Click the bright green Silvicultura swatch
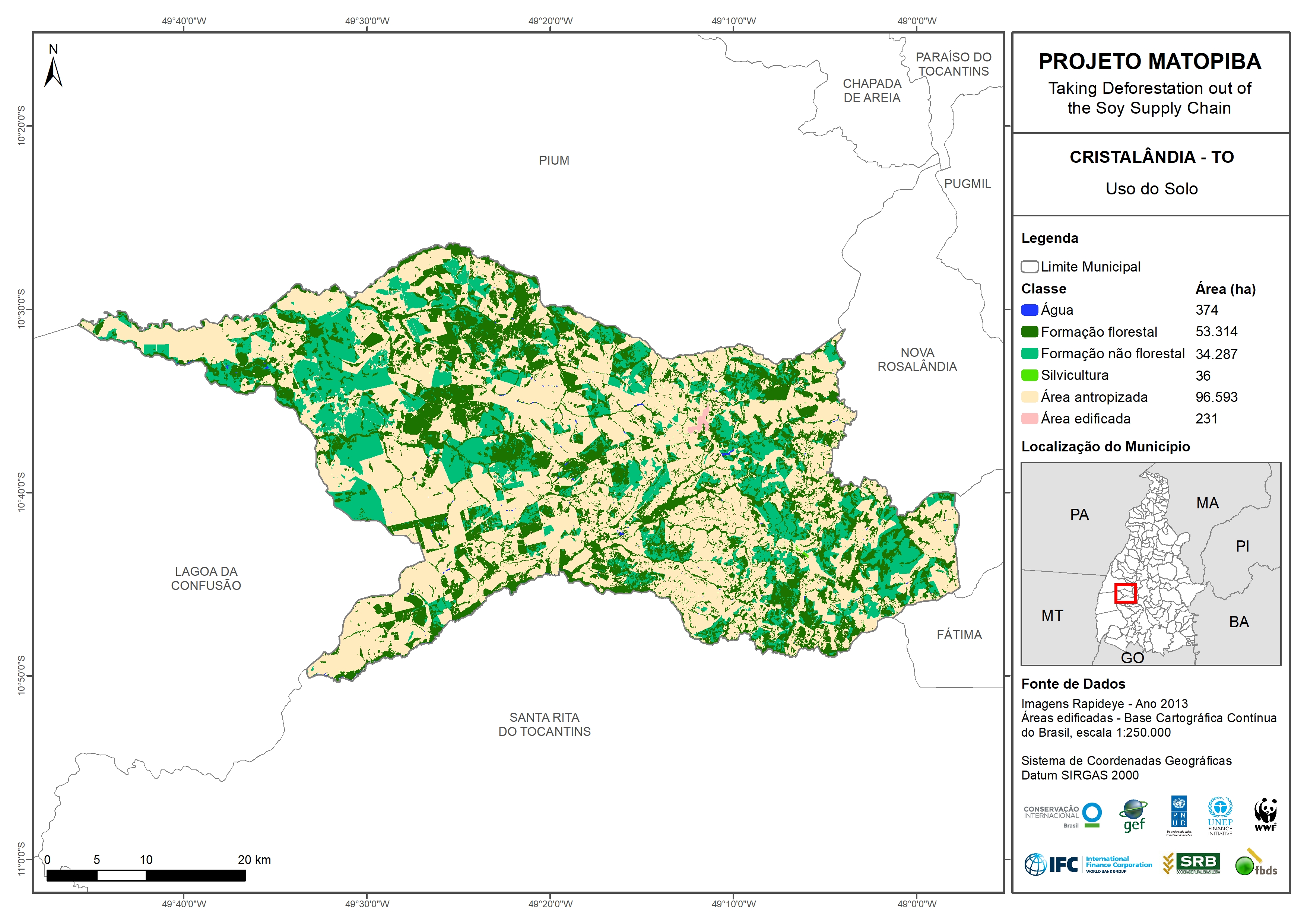This screenshot has height=924, width=1307. [x=1029, y=375]
